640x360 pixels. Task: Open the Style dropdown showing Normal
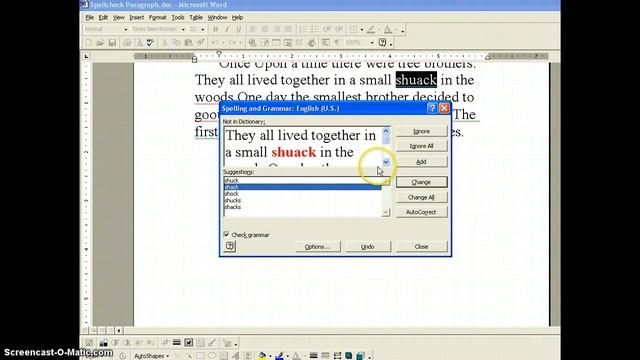point(126,29)
